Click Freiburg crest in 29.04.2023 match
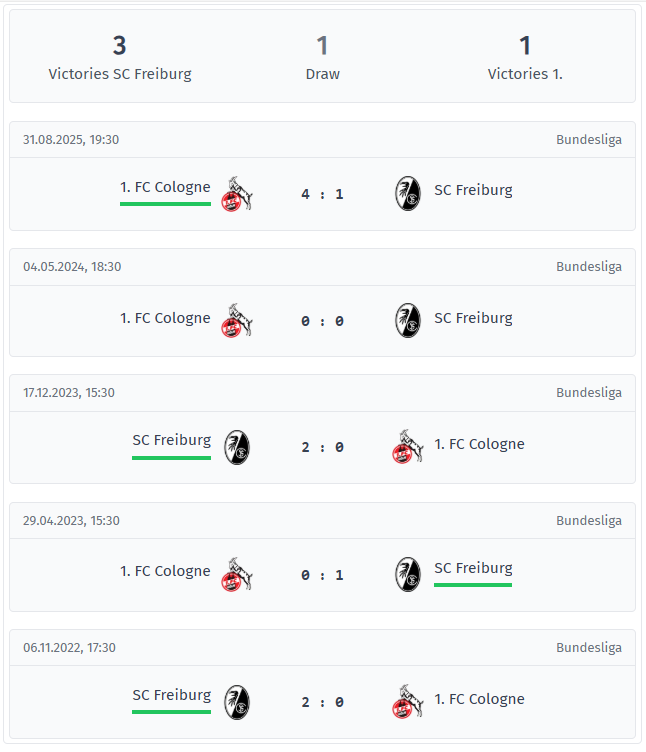Screen dimensions: 646x752 click(408, 573)
